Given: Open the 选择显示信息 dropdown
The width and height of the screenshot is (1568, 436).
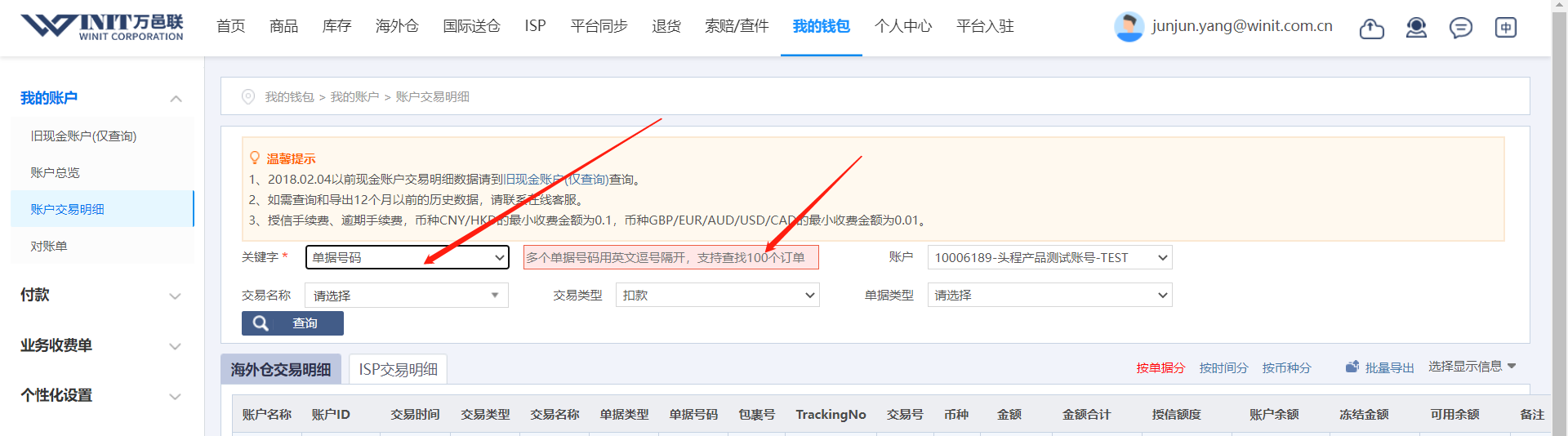Looking at the screenshot, I should click(1472, 367).
